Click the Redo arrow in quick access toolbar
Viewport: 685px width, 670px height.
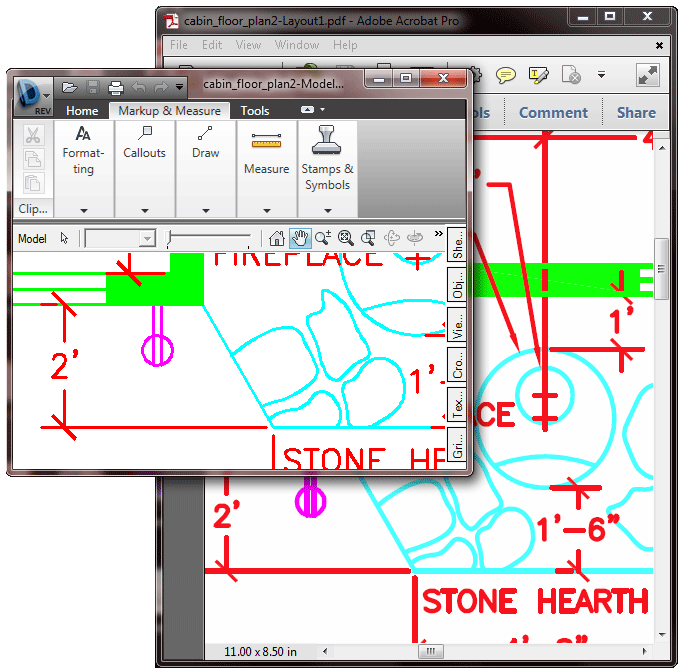(161, 87)
